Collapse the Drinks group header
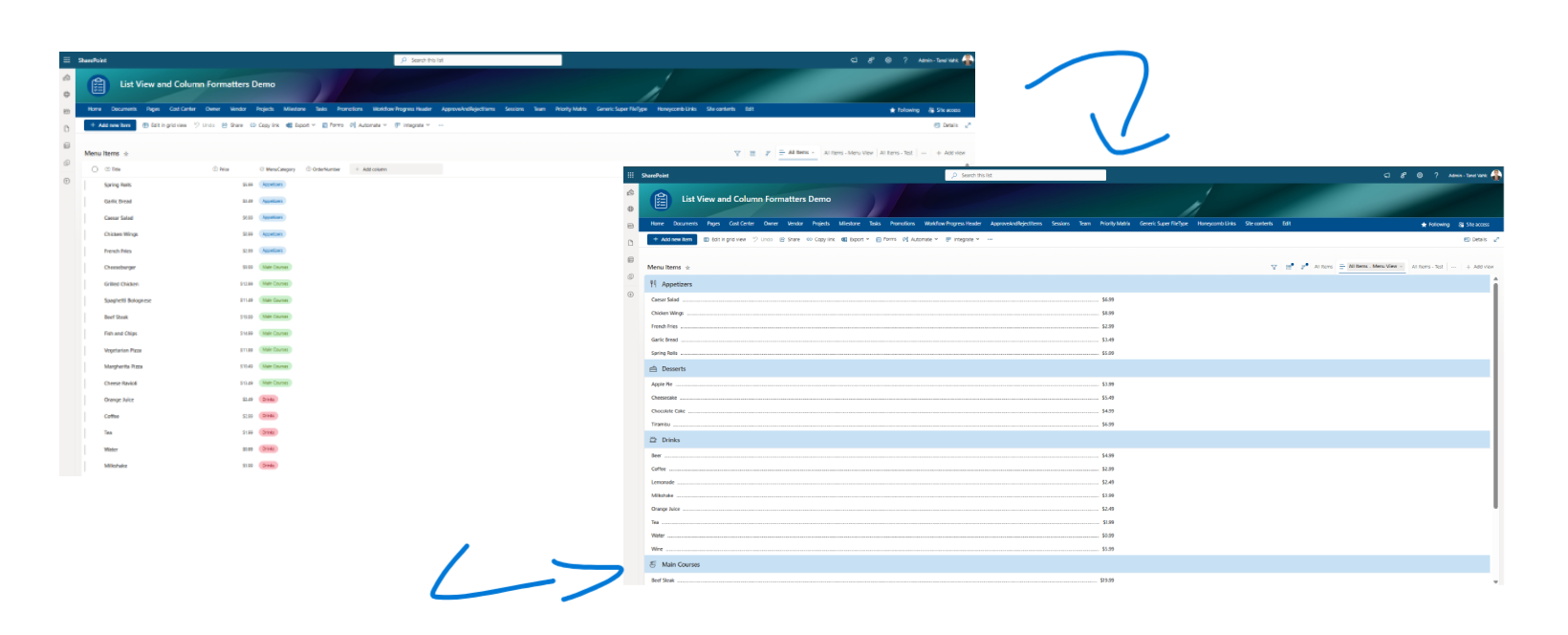 (x=1067, y=440)
